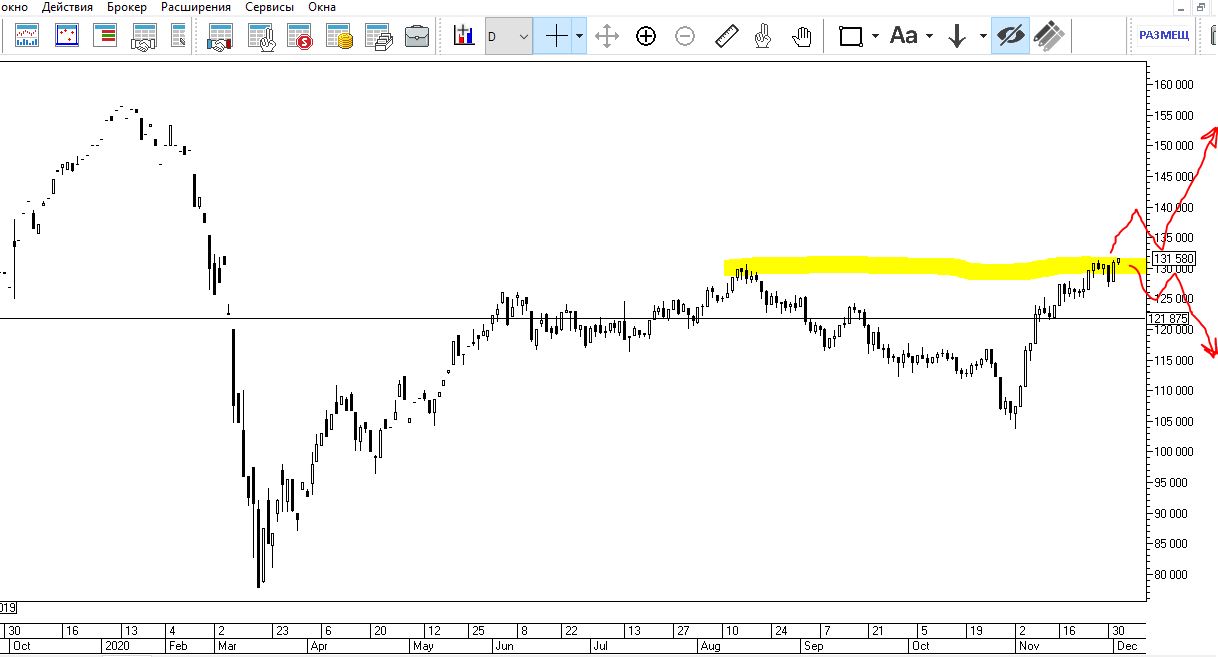Select the rectangle shape drawing tool
Viewport: 1218px width, 657px height.
[x=851, y=37]
